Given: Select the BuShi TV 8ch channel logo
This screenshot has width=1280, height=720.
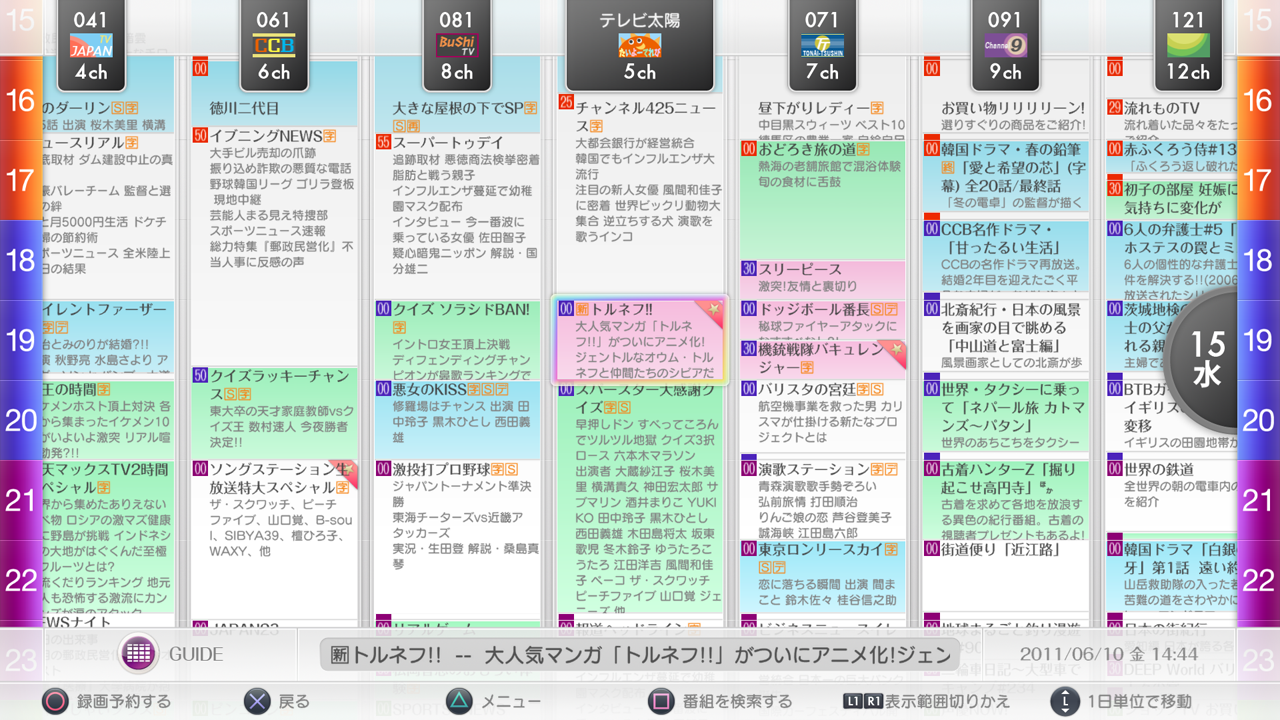Looking at the screenshot, I should click(x=457, y=46).
